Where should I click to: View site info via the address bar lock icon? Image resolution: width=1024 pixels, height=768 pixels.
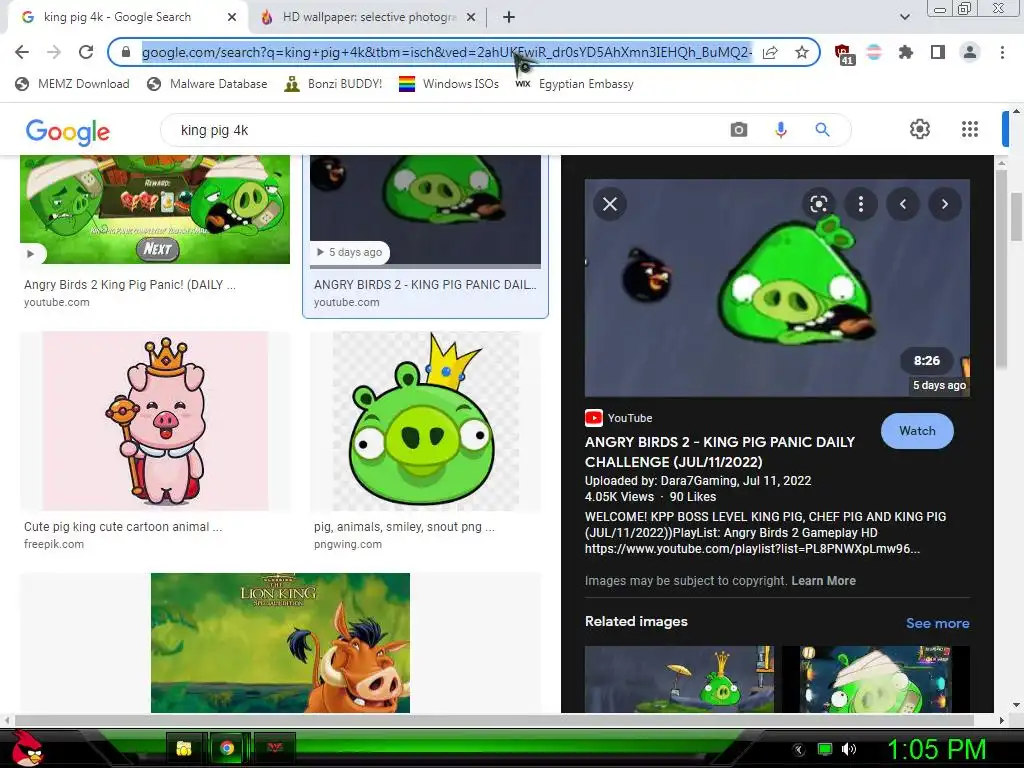pos(126,52)
